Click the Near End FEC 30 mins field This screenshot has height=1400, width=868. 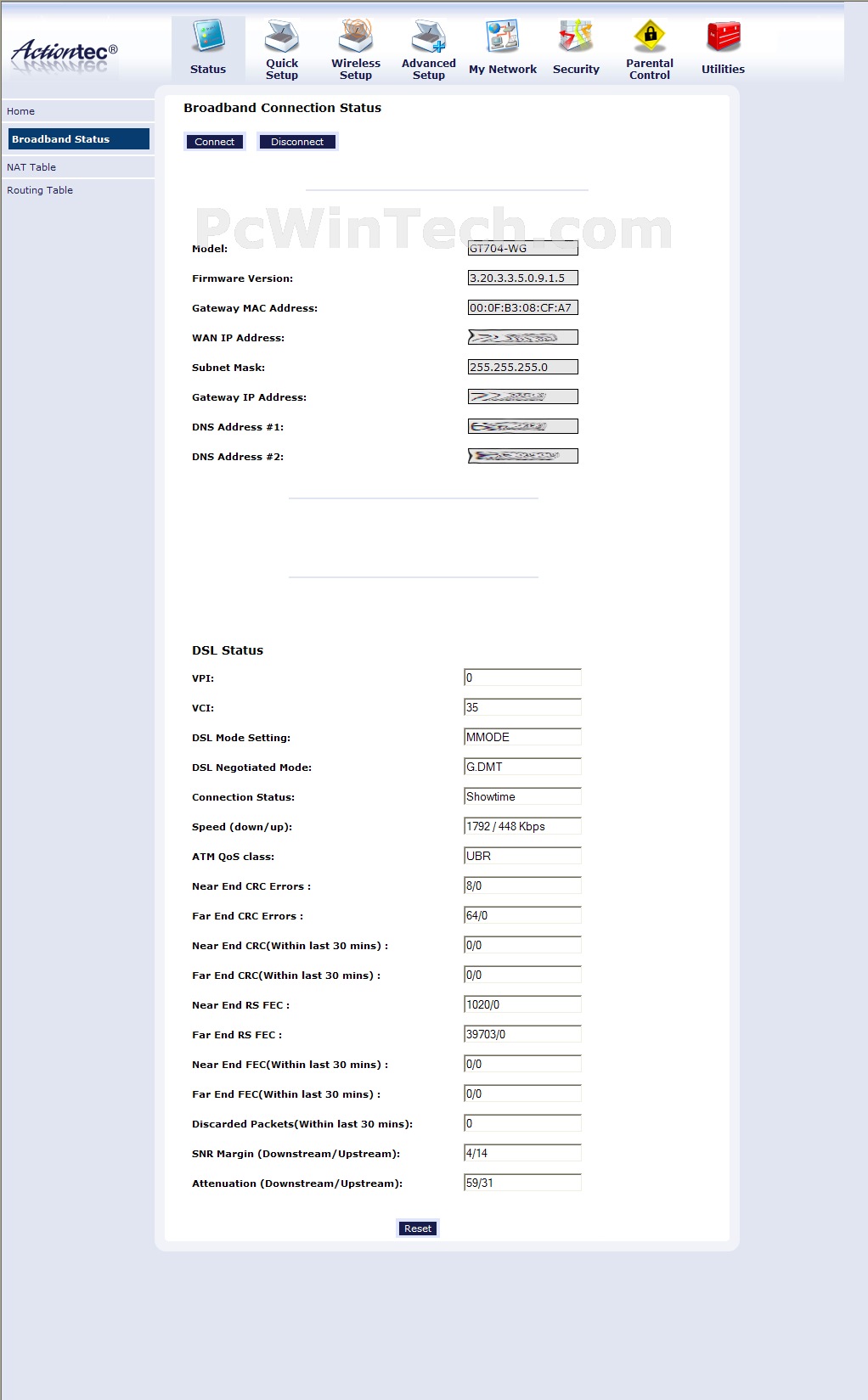tap(522, 1064)
